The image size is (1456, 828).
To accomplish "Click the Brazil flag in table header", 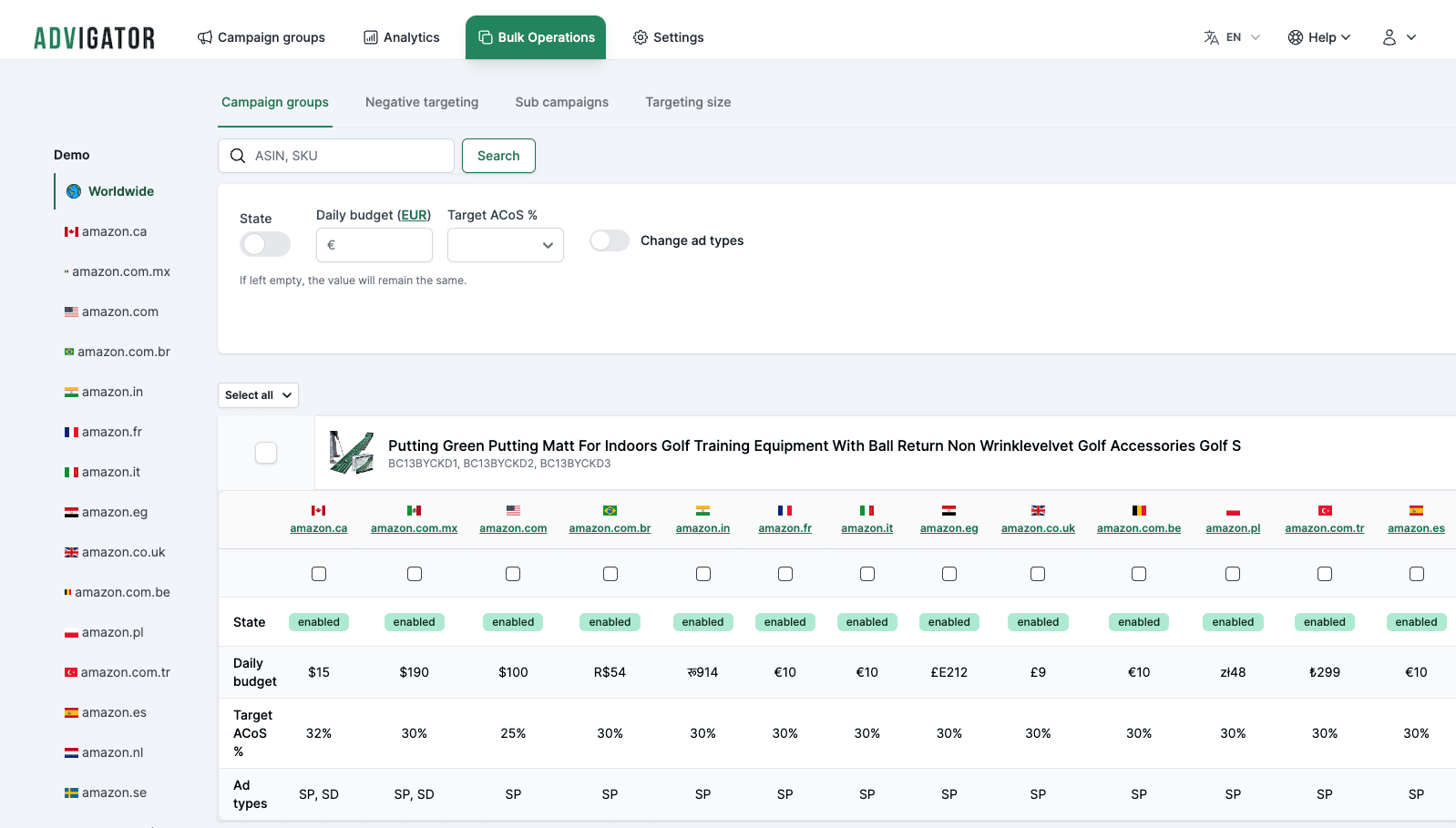I will click(610, 511).
